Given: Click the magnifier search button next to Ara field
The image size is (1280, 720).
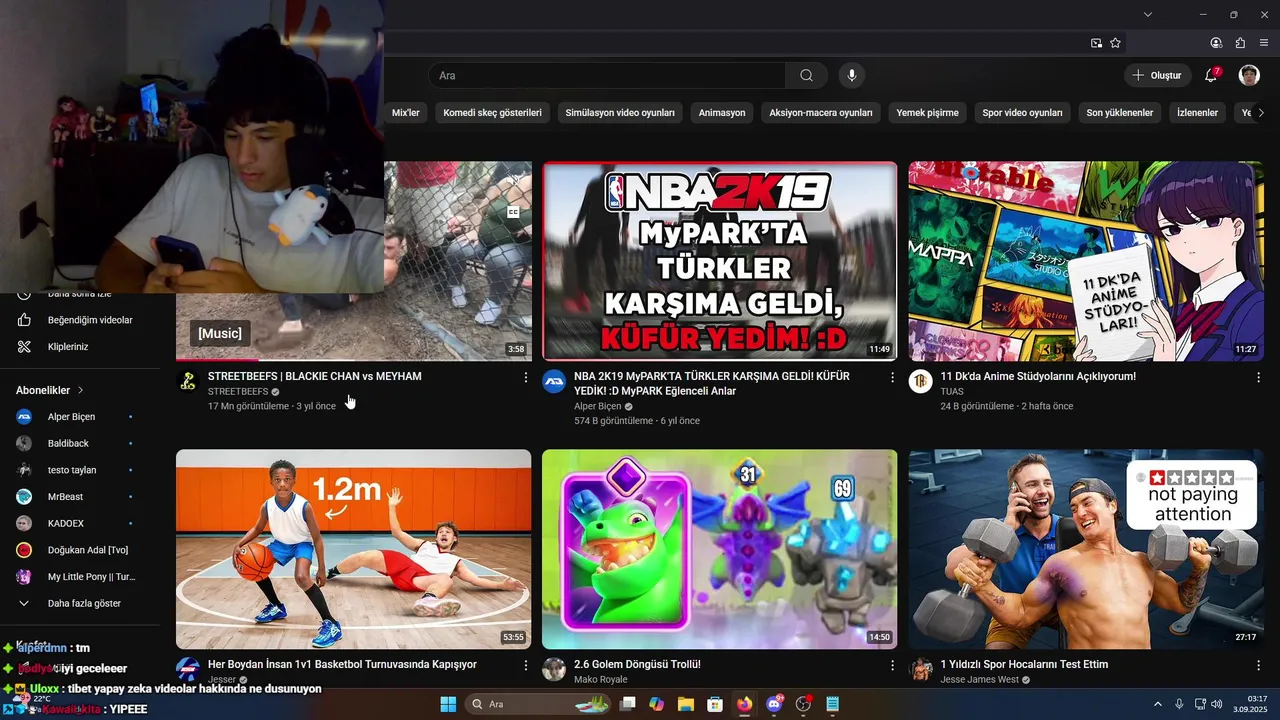Looking at the screenshot, I should click(x=806, y=75).
